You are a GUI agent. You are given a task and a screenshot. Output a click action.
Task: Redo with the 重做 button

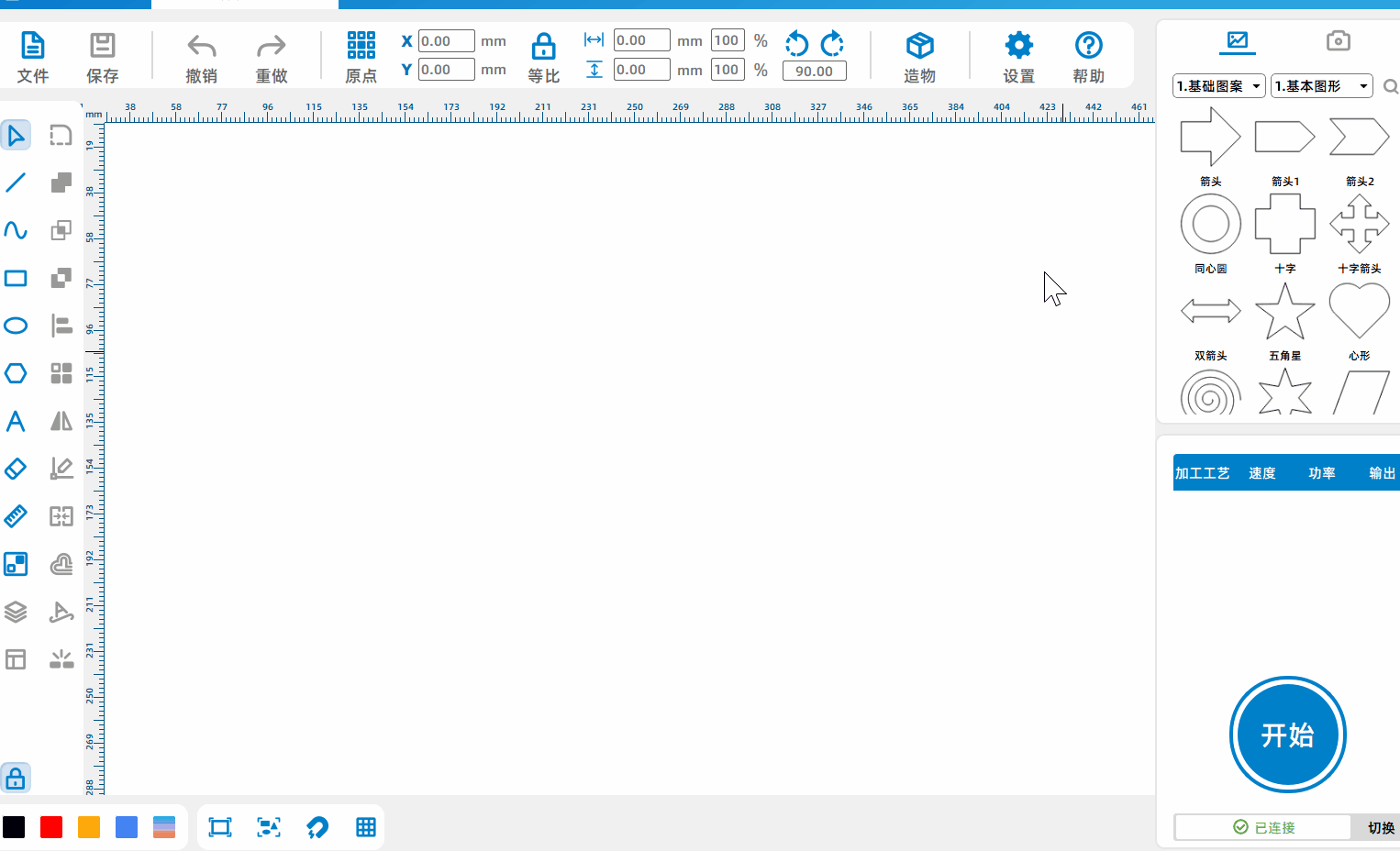(271, 57)
